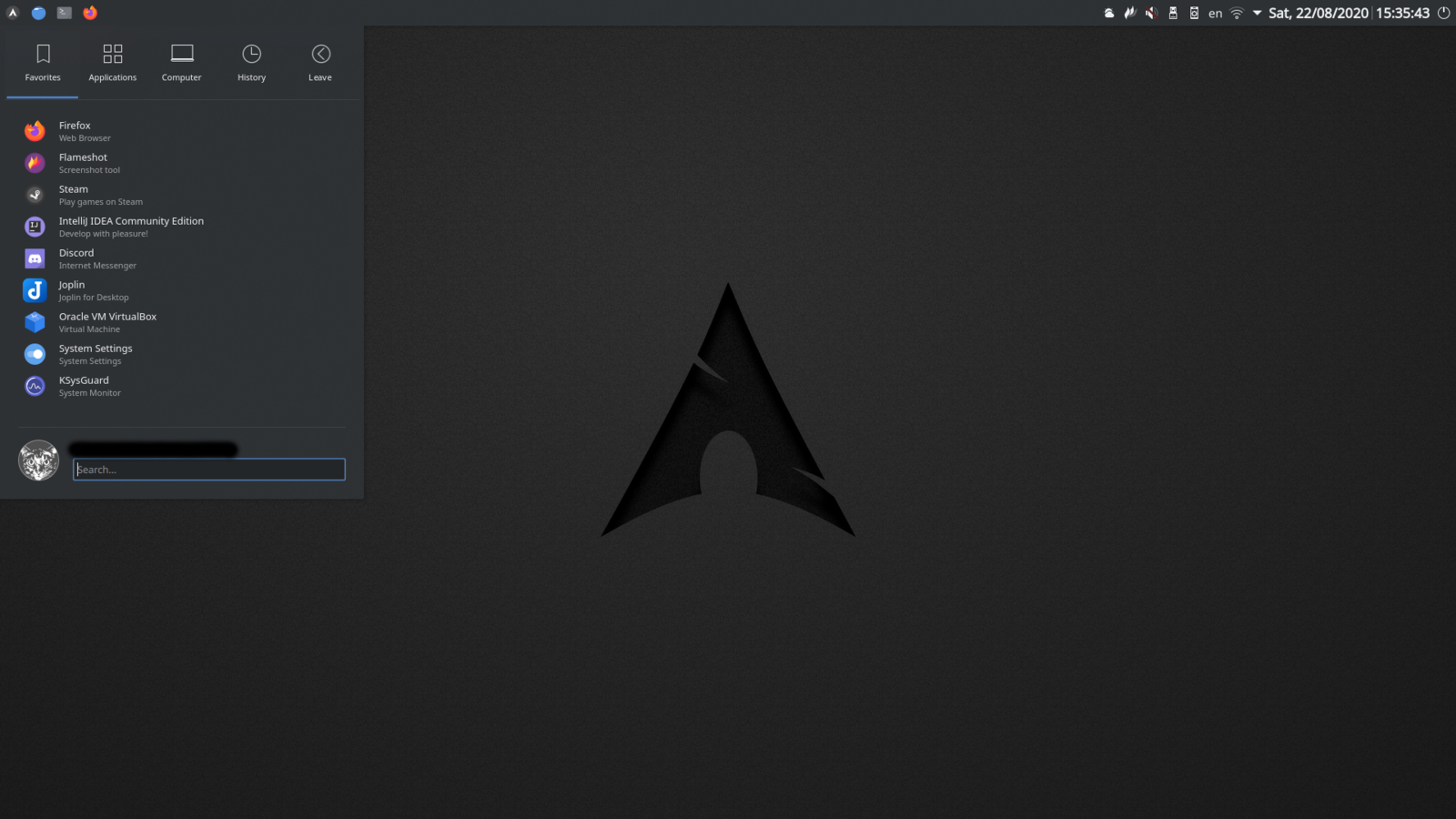Open the Computer tab
Viewport: 1456px width, 819px height.
coord(182,63)
